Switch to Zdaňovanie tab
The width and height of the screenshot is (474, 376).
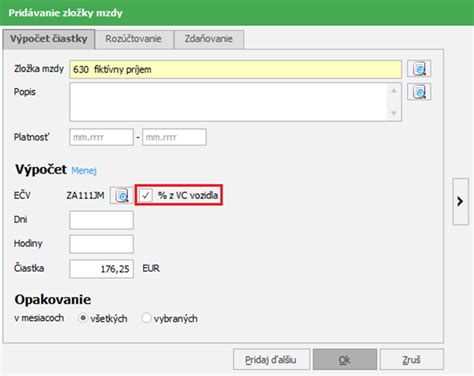click(x=209, y=39)
